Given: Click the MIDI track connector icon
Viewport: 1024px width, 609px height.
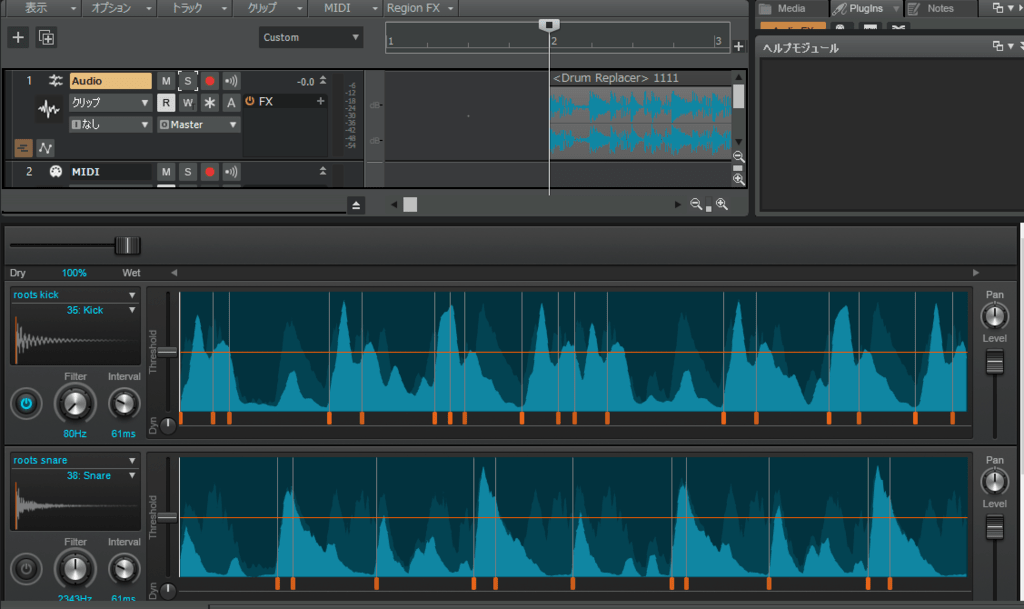Looking at the screenshot, I should 56,172.
